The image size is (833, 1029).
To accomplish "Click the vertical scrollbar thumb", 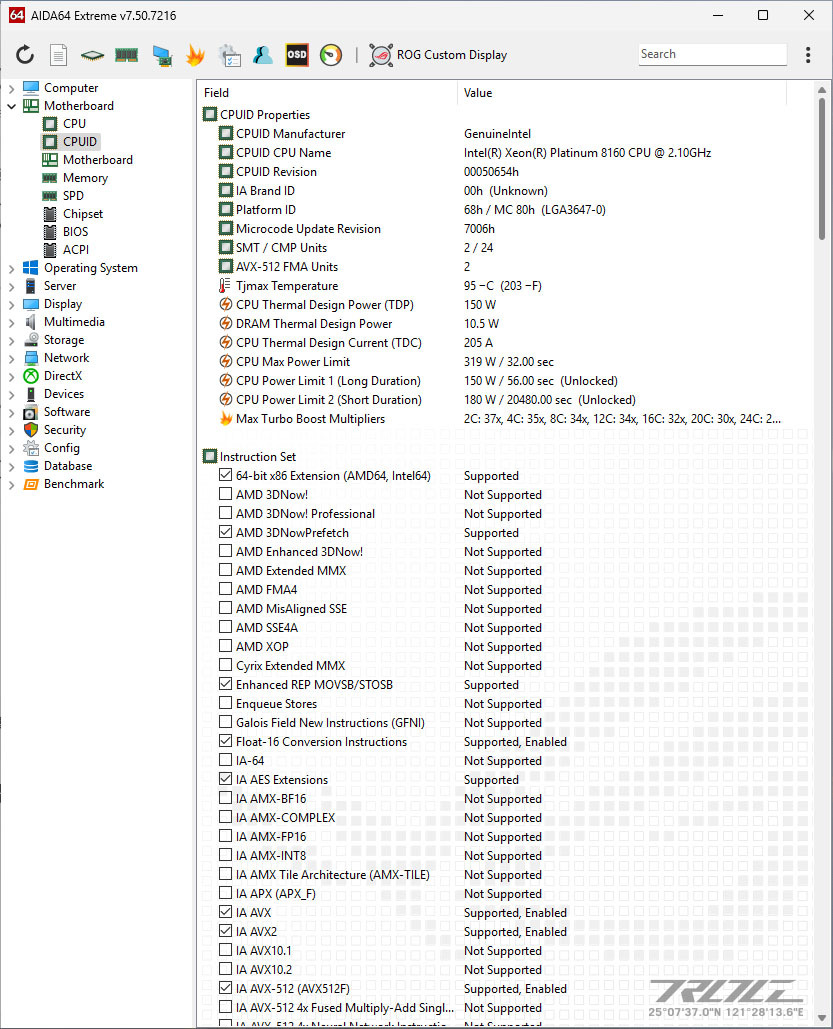I will [x=821, y=169].
